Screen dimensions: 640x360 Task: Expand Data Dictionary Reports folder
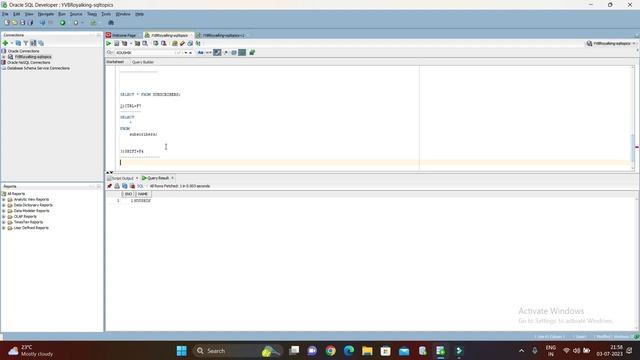tap(4, 205)
